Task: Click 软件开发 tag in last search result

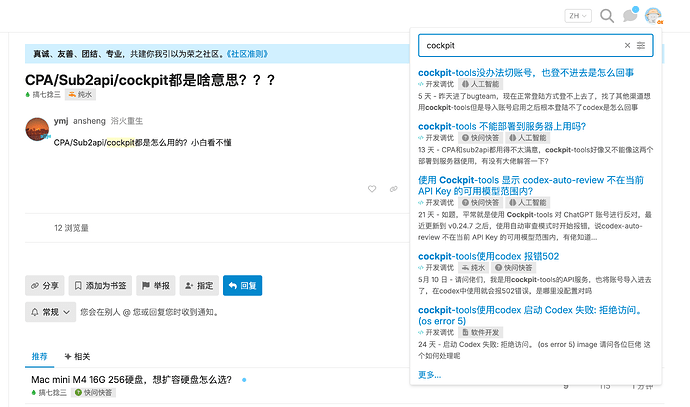Action: coord(480,332)
